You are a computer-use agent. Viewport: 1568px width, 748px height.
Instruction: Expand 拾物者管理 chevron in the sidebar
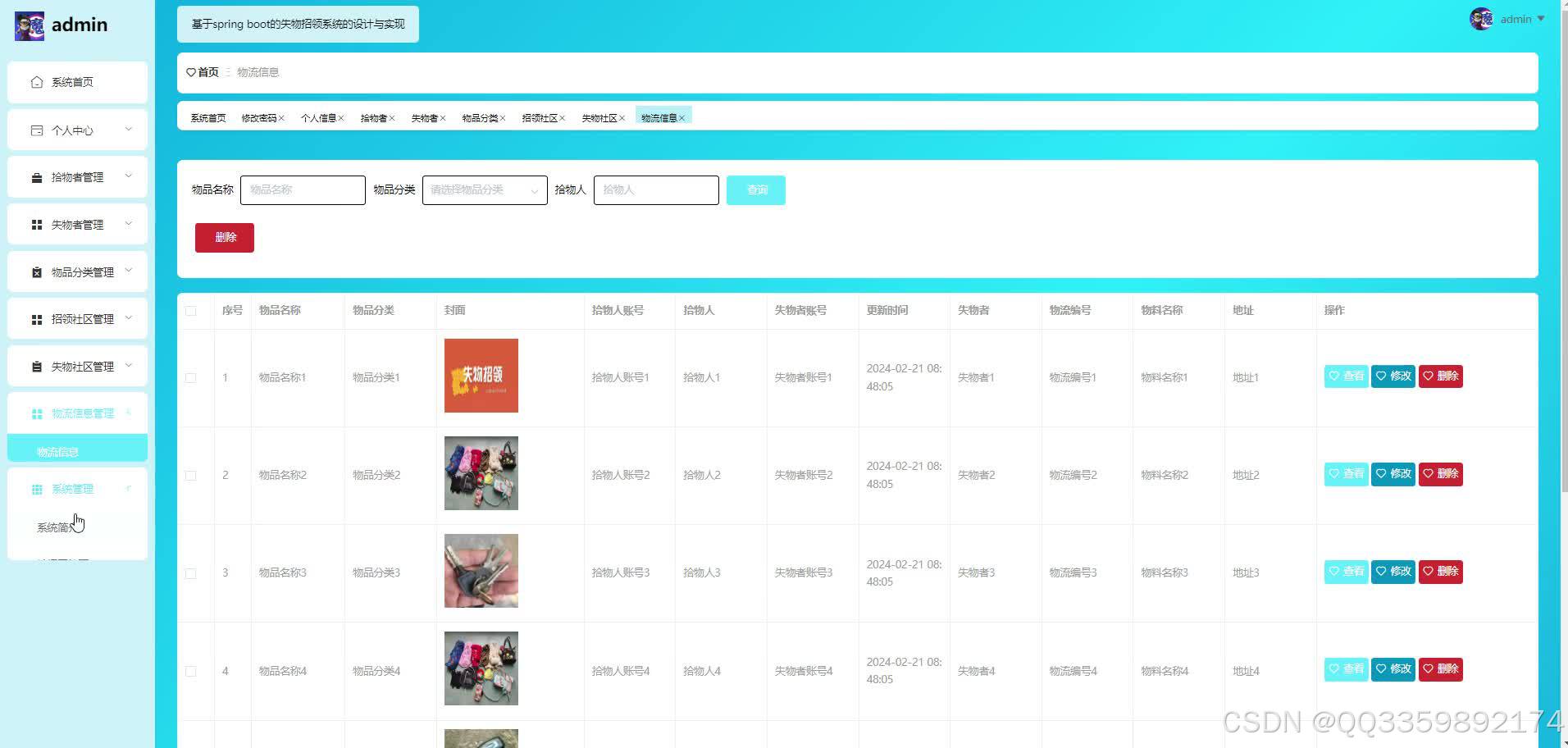129,176
